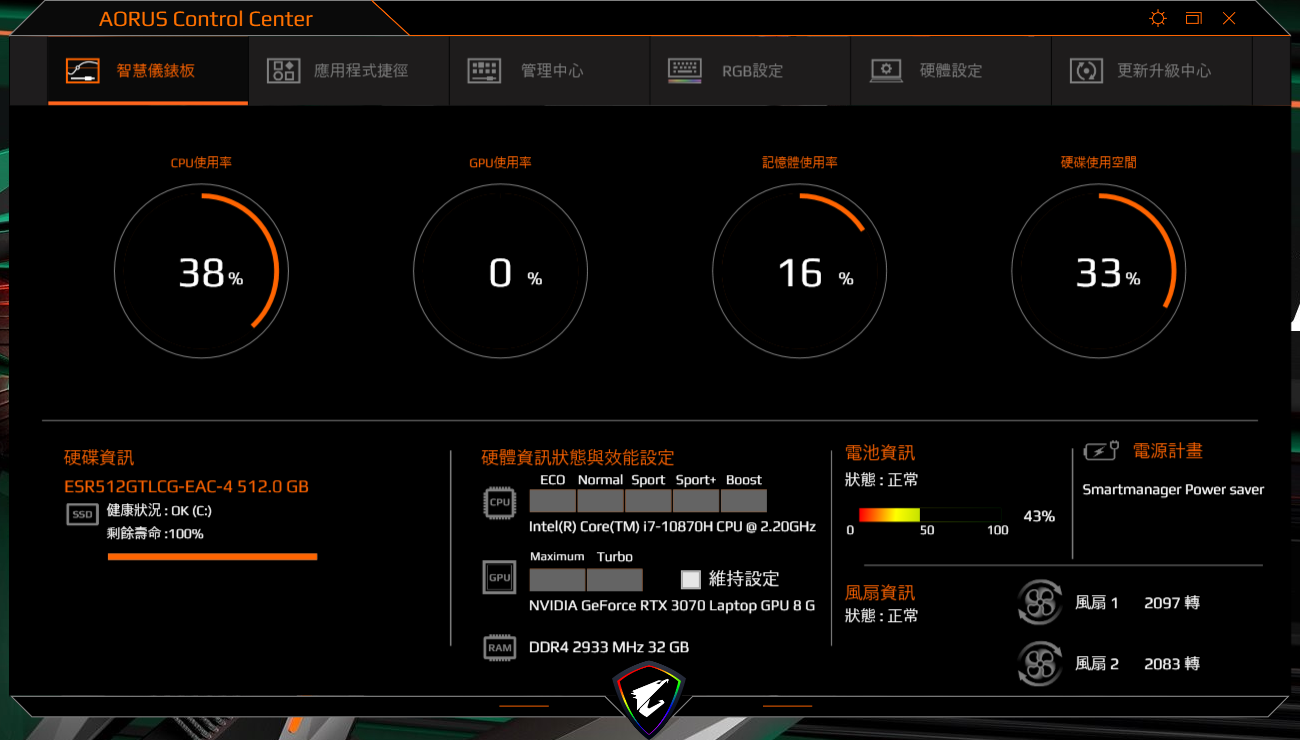This screenshot has width=1300, height=740.
Task: Click the GPU使用率 0% gauge
Action: [500, 271]
